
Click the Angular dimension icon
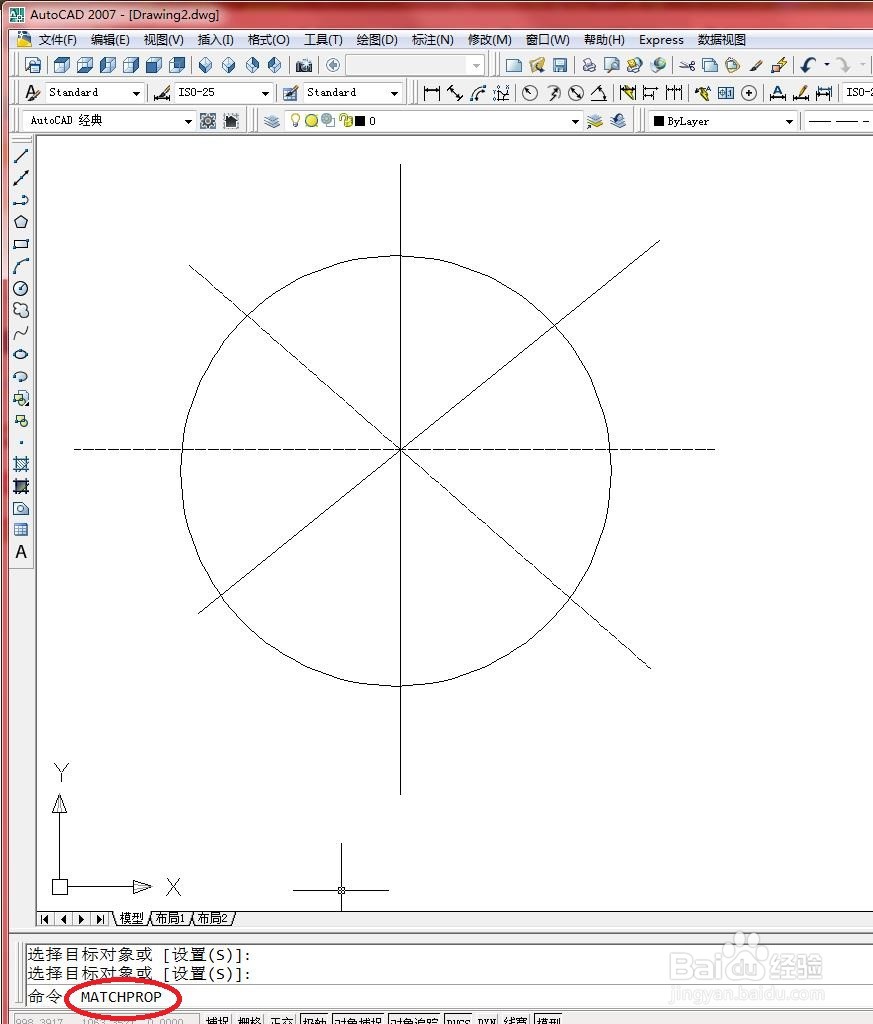pos(599,93)
